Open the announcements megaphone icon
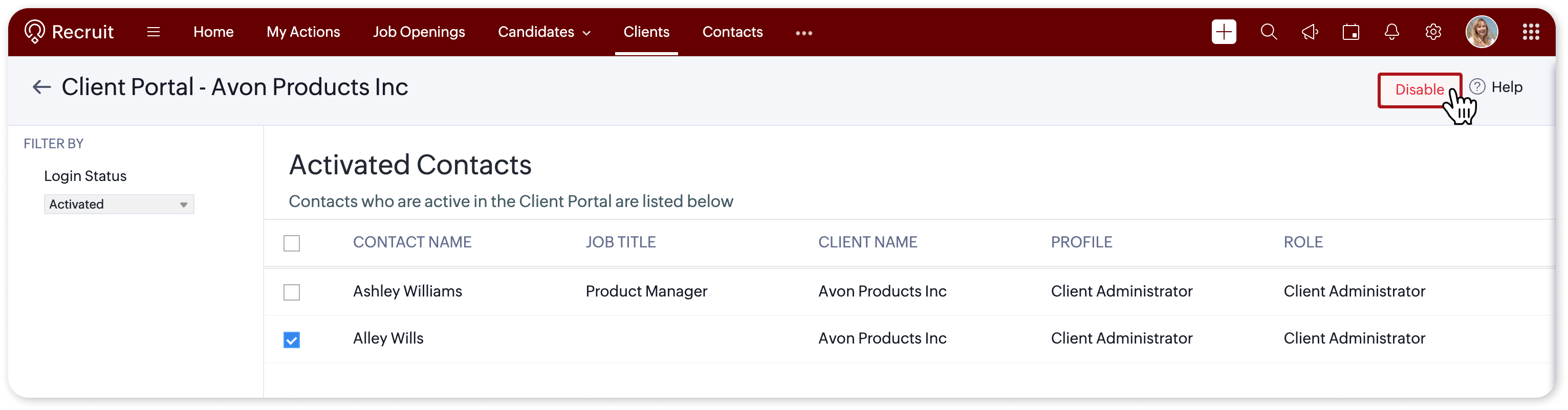The image size is (1568, 410). coord(1310,32)
